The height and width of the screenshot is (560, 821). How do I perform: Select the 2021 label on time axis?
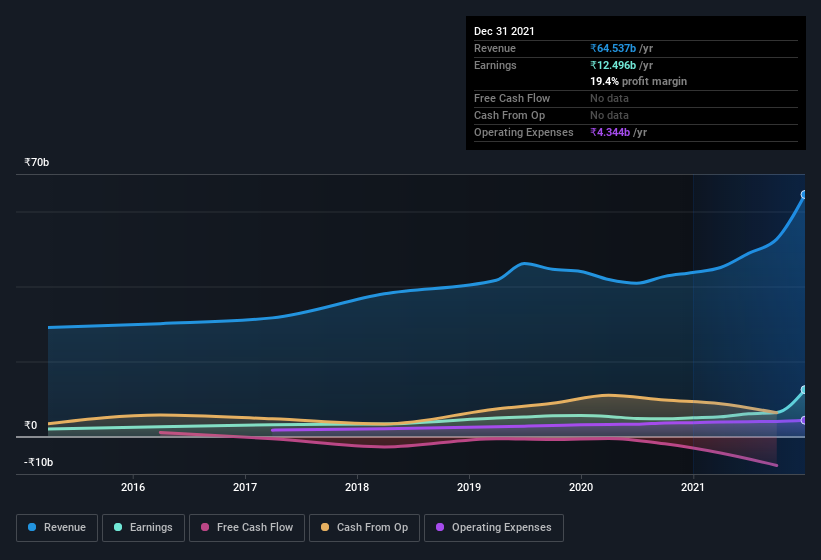coord(693,487)
